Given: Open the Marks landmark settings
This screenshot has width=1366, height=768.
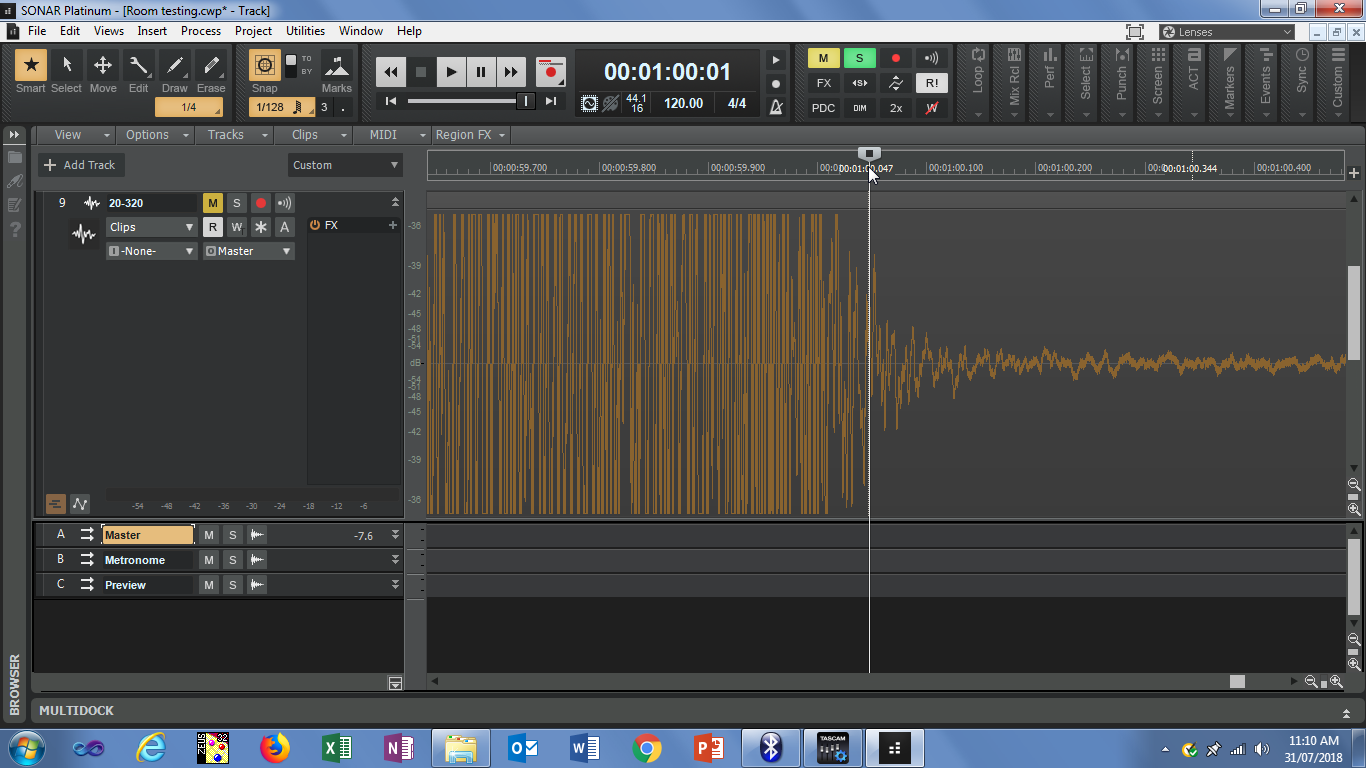Looking at the screenshot, I should coord(337,66).
